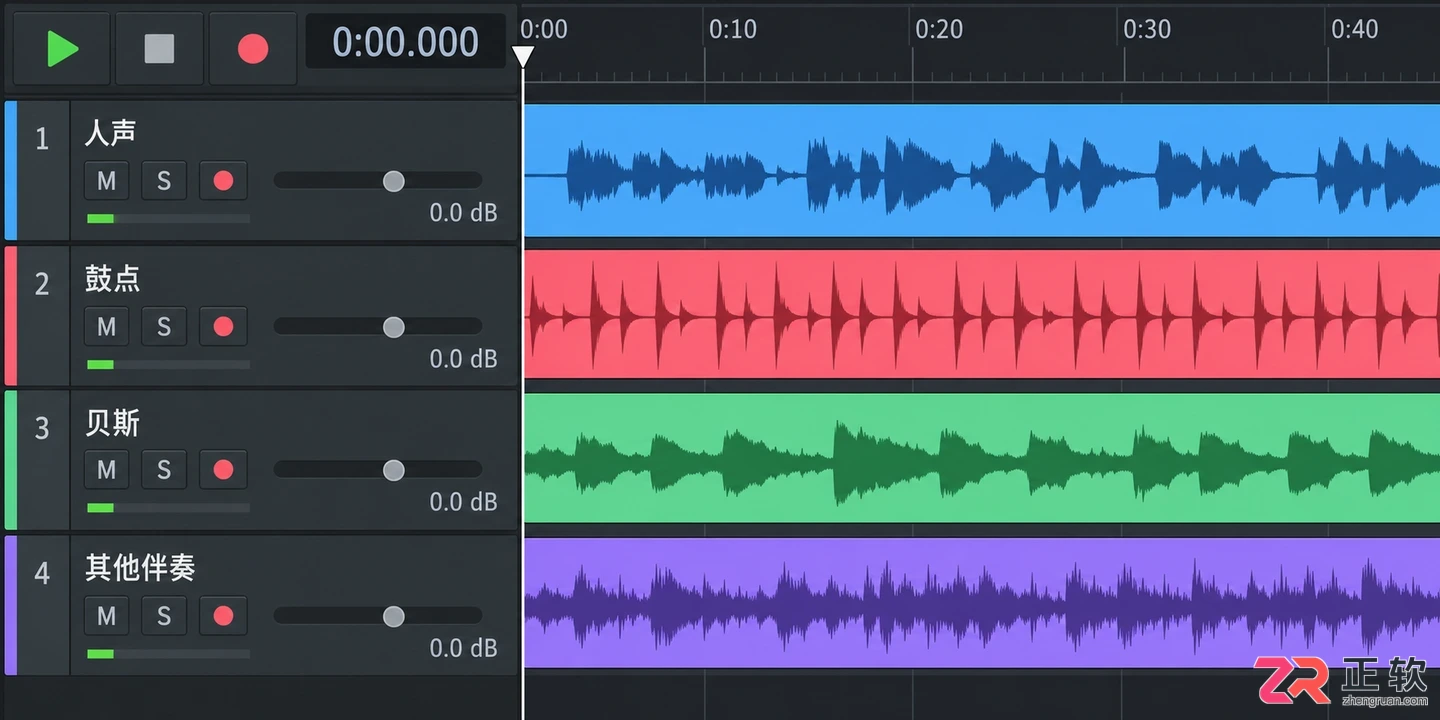Click the 0:20 mark on the timeline ruler
Viewport: 1440px width, 720px height.
coord(939,29)
